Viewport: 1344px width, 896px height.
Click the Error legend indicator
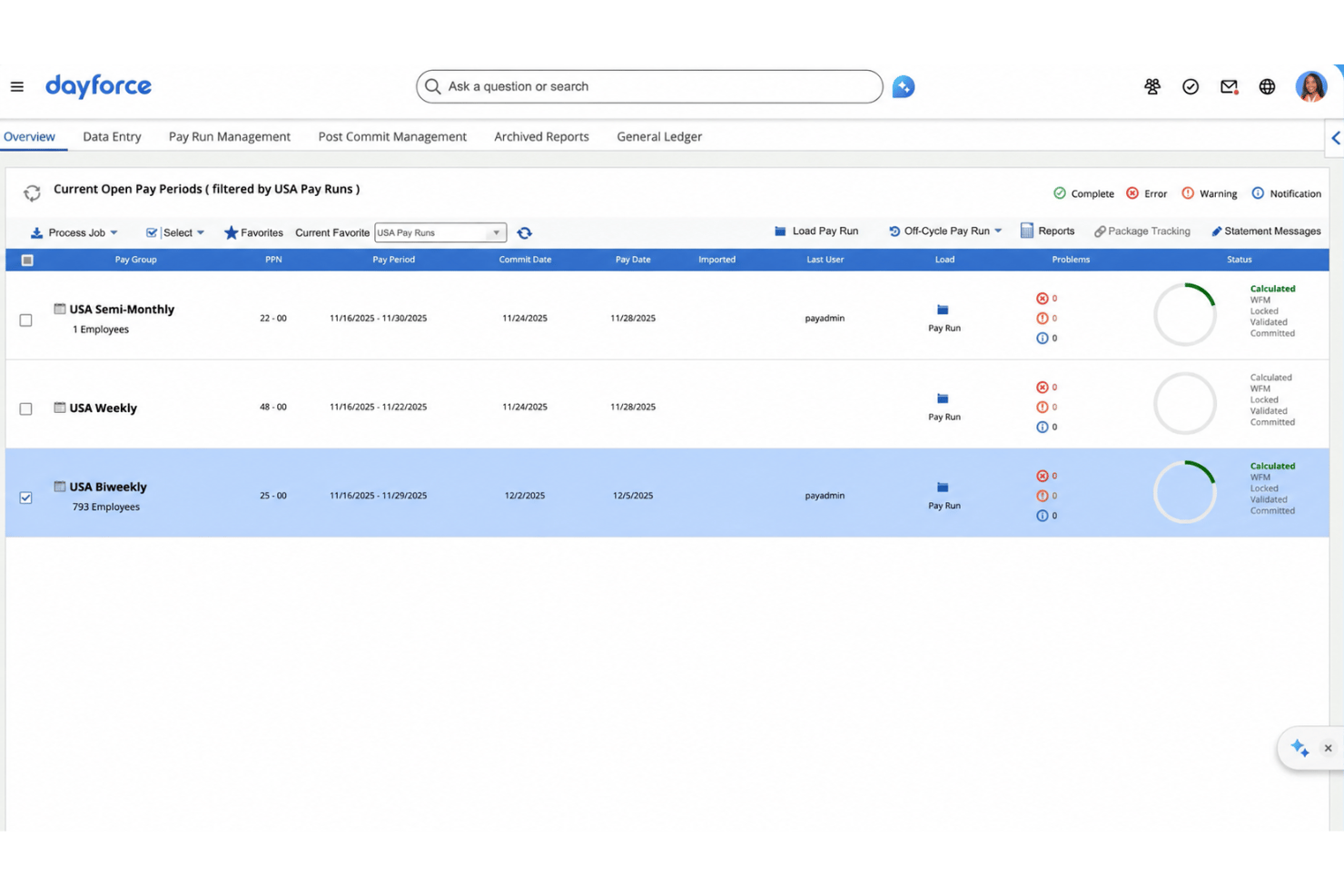click(1146, 193)
